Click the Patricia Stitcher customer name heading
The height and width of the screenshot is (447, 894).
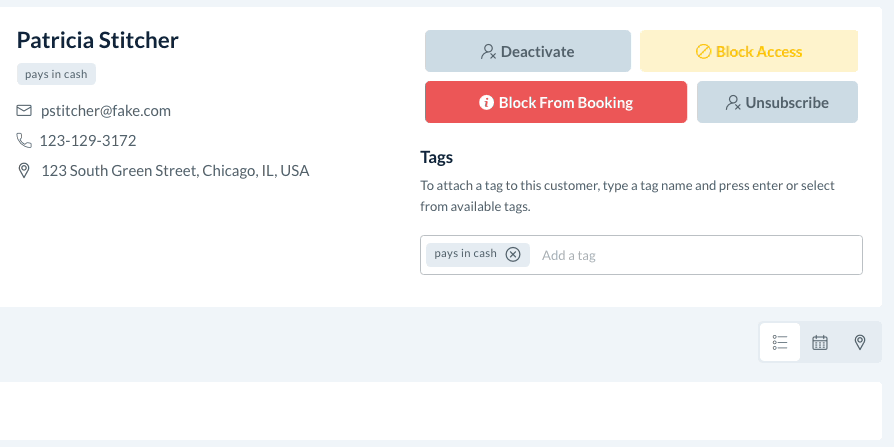pyautogui.click(x=98, y=40)
